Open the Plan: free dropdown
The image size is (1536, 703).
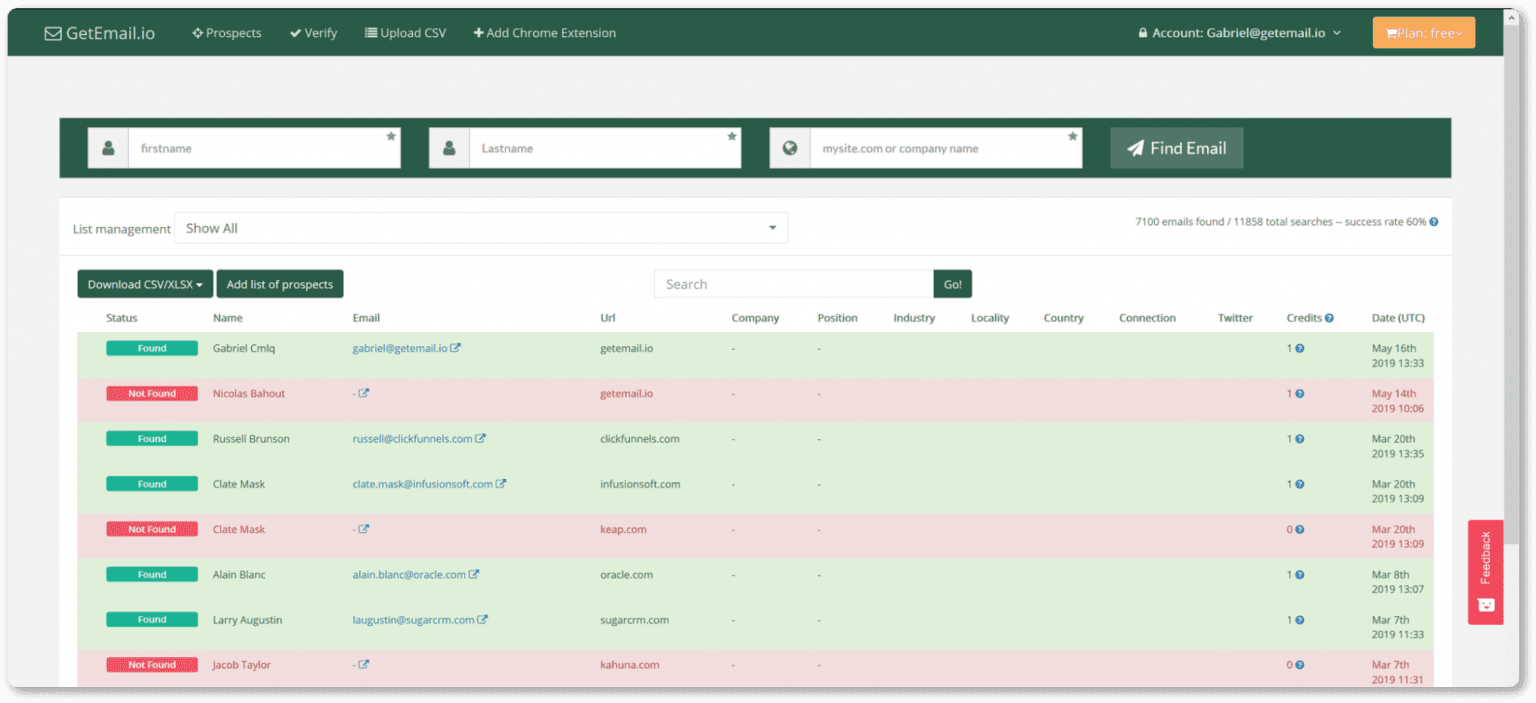click(x=1423, y=33)
